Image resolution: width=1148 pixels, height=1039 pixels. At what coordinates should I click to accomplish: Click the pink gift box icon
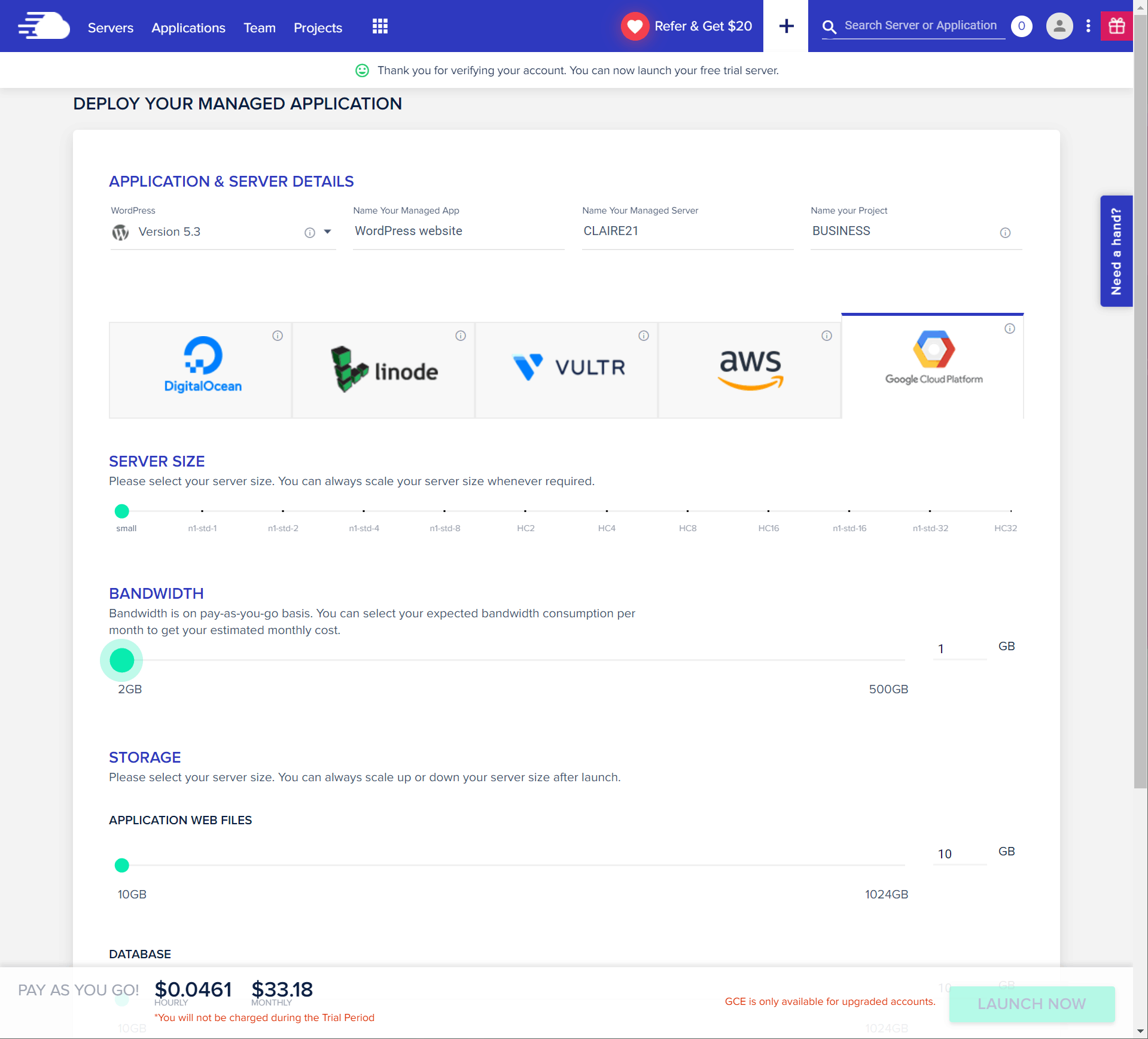point(1116,26)
